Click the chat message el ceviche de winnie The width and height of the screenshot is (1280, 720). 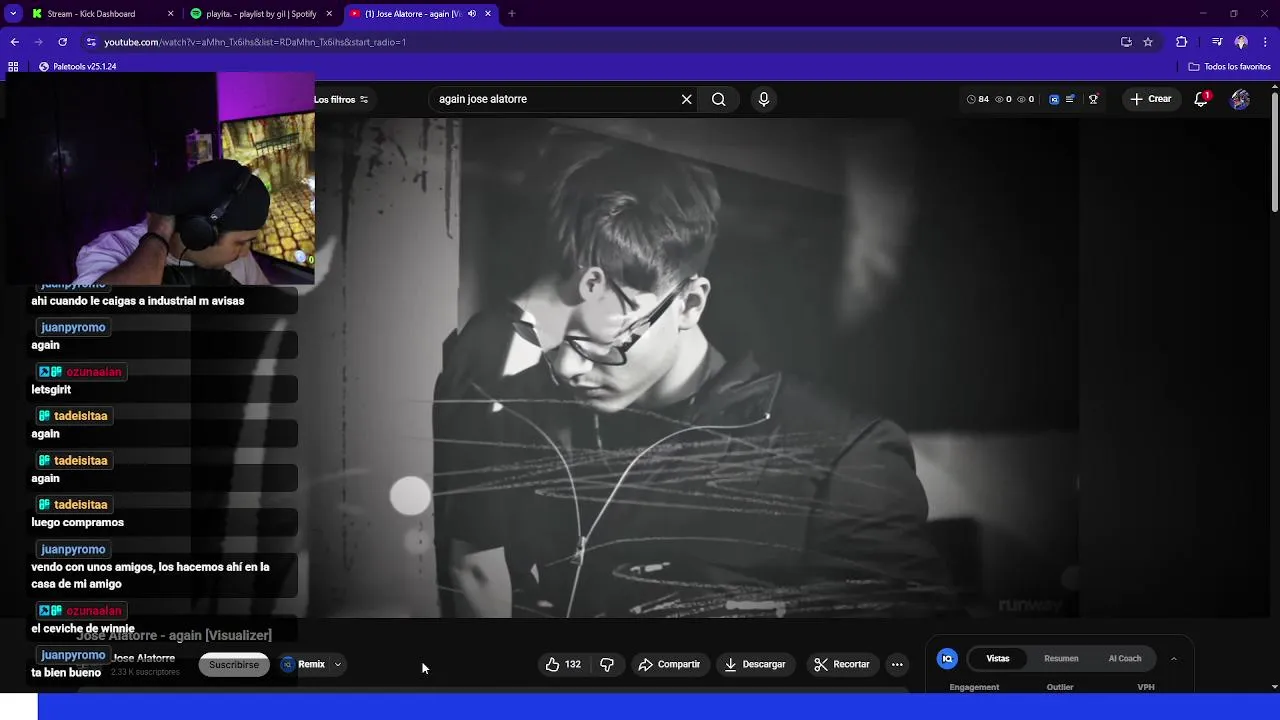click(83, 629)
